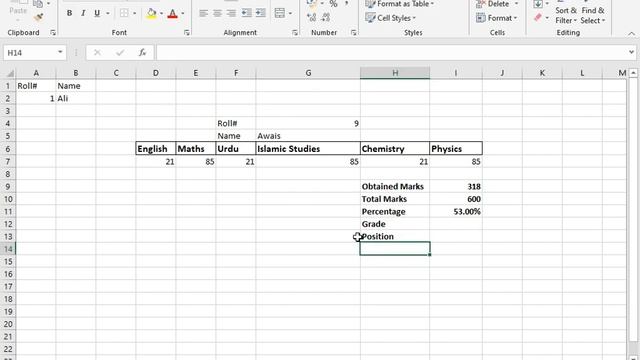
Task: Open Sort & Filter menu
Action: [x=566, y=15]
